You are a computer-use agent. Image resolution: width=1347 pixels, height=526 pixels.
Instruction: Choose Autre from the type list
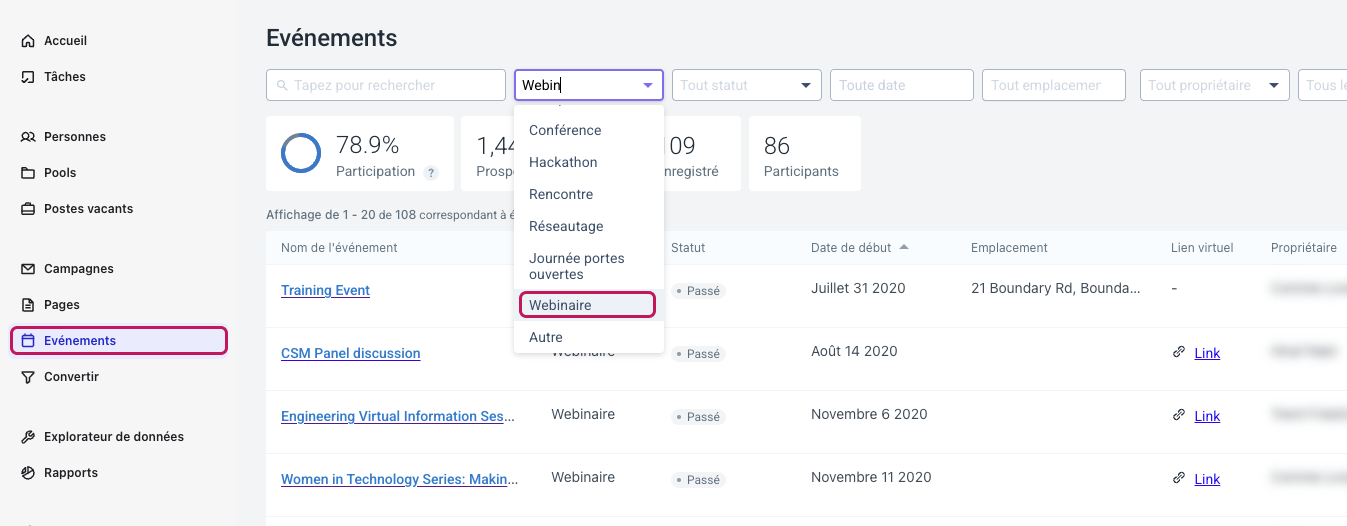pos(589,337)
